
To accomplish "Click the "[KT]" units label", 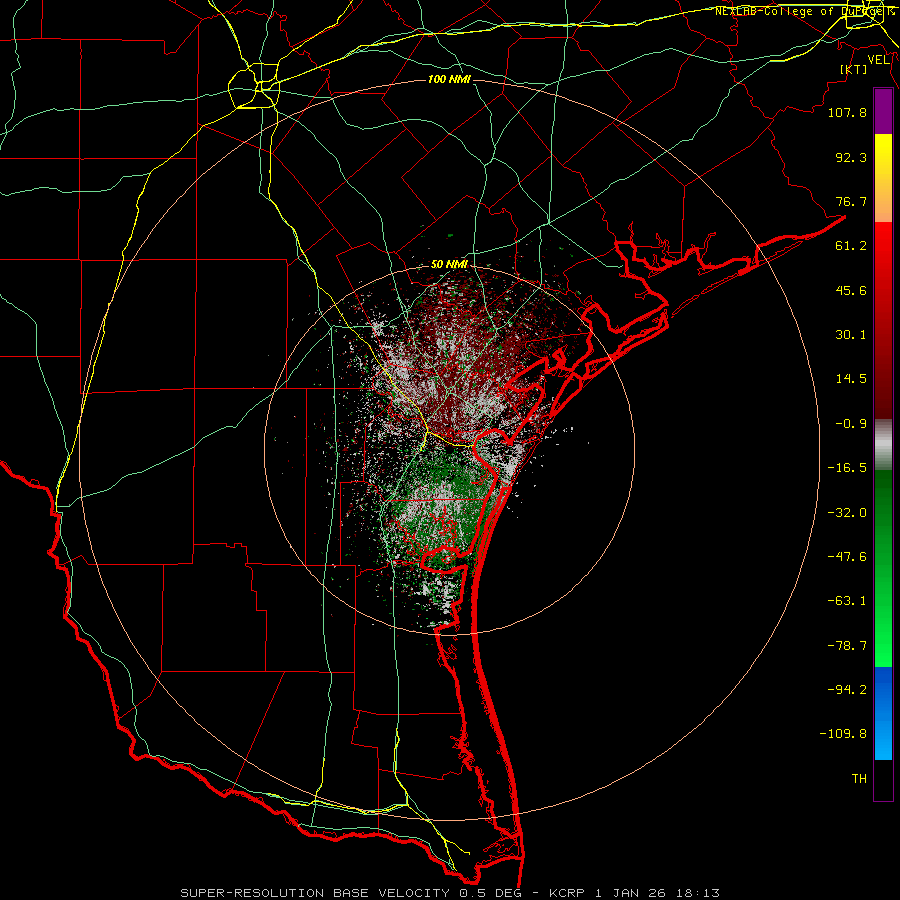I will pyautogui.click(x=854, y=69).
